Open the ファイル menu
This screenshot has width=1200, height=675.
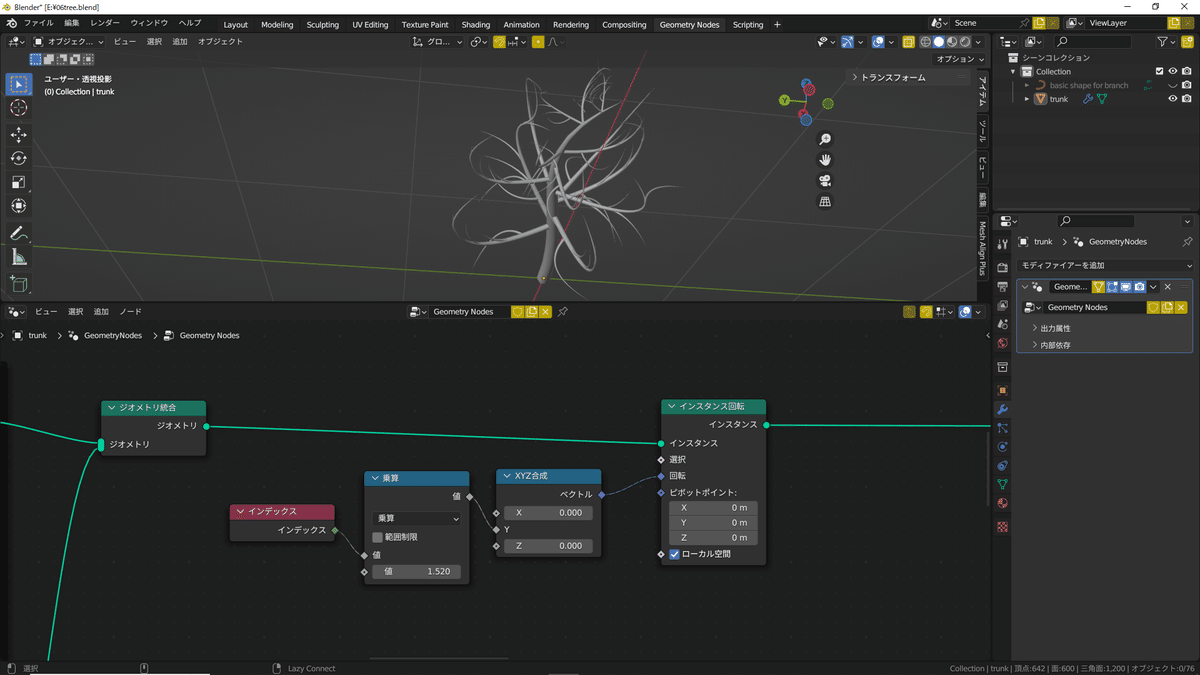tap(39, 23)
